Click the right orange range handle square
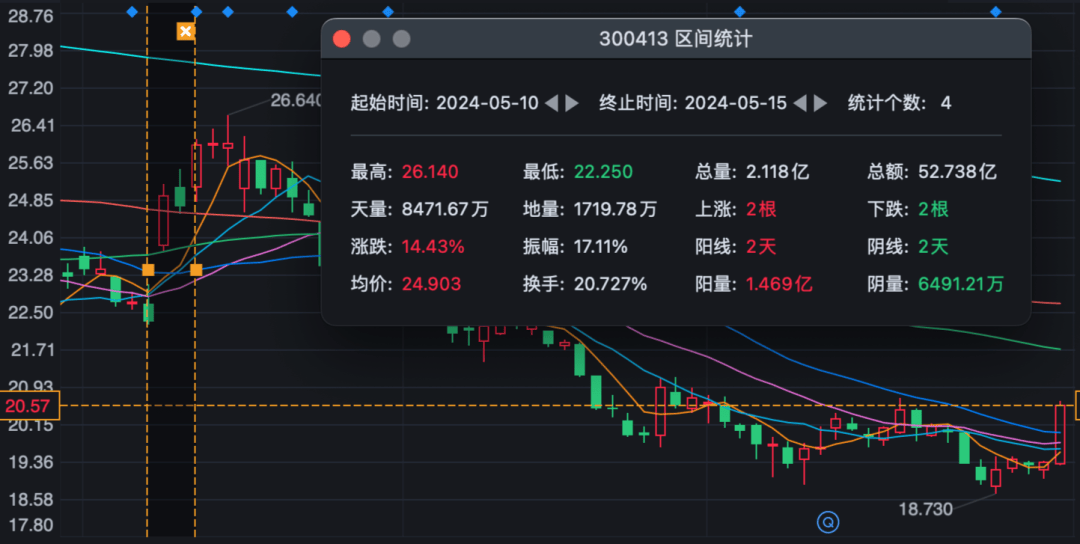Screen dimensions: 1080x544 click(x=196, y=270)
